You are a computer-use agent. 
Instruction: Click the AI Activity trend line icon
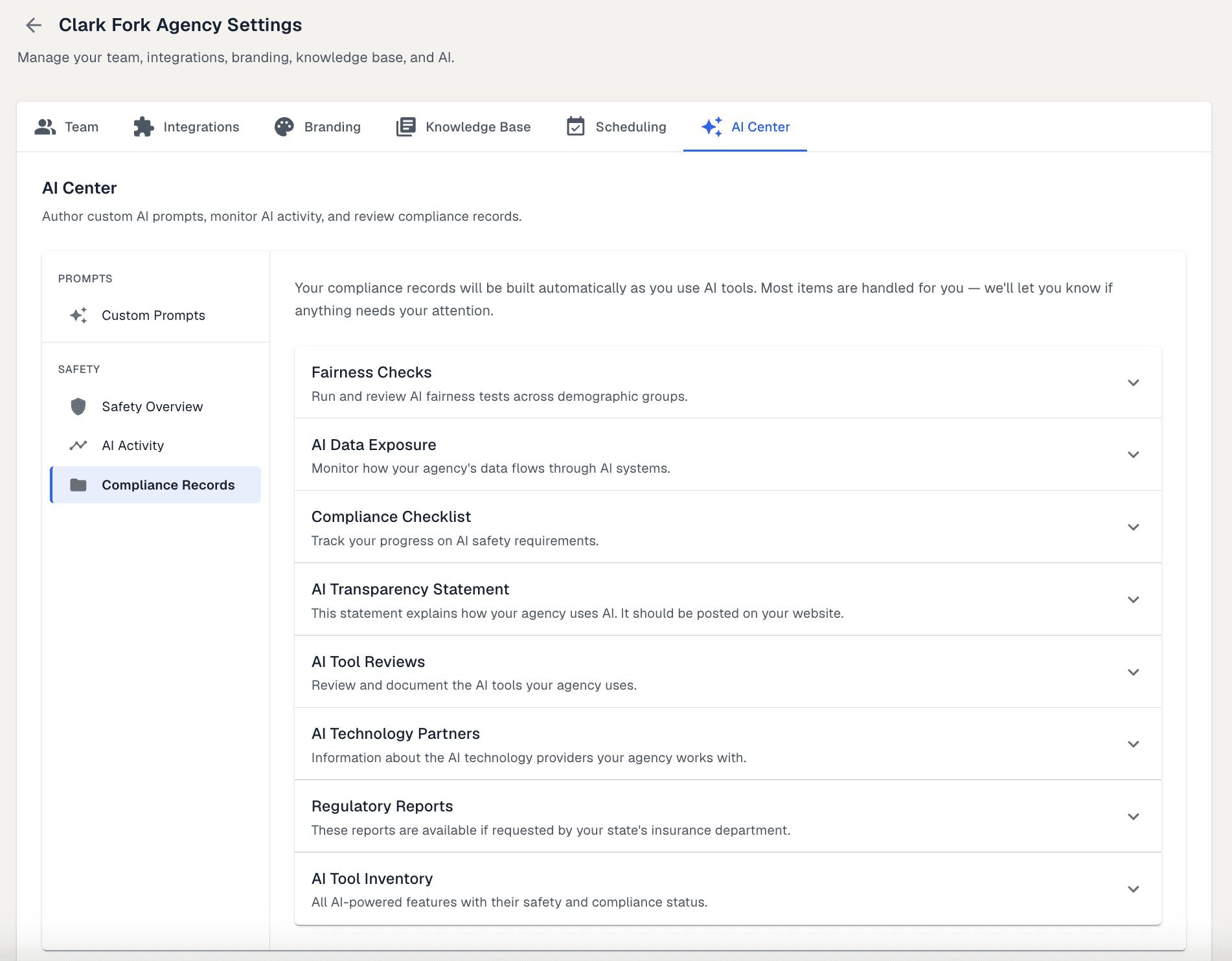78,446
